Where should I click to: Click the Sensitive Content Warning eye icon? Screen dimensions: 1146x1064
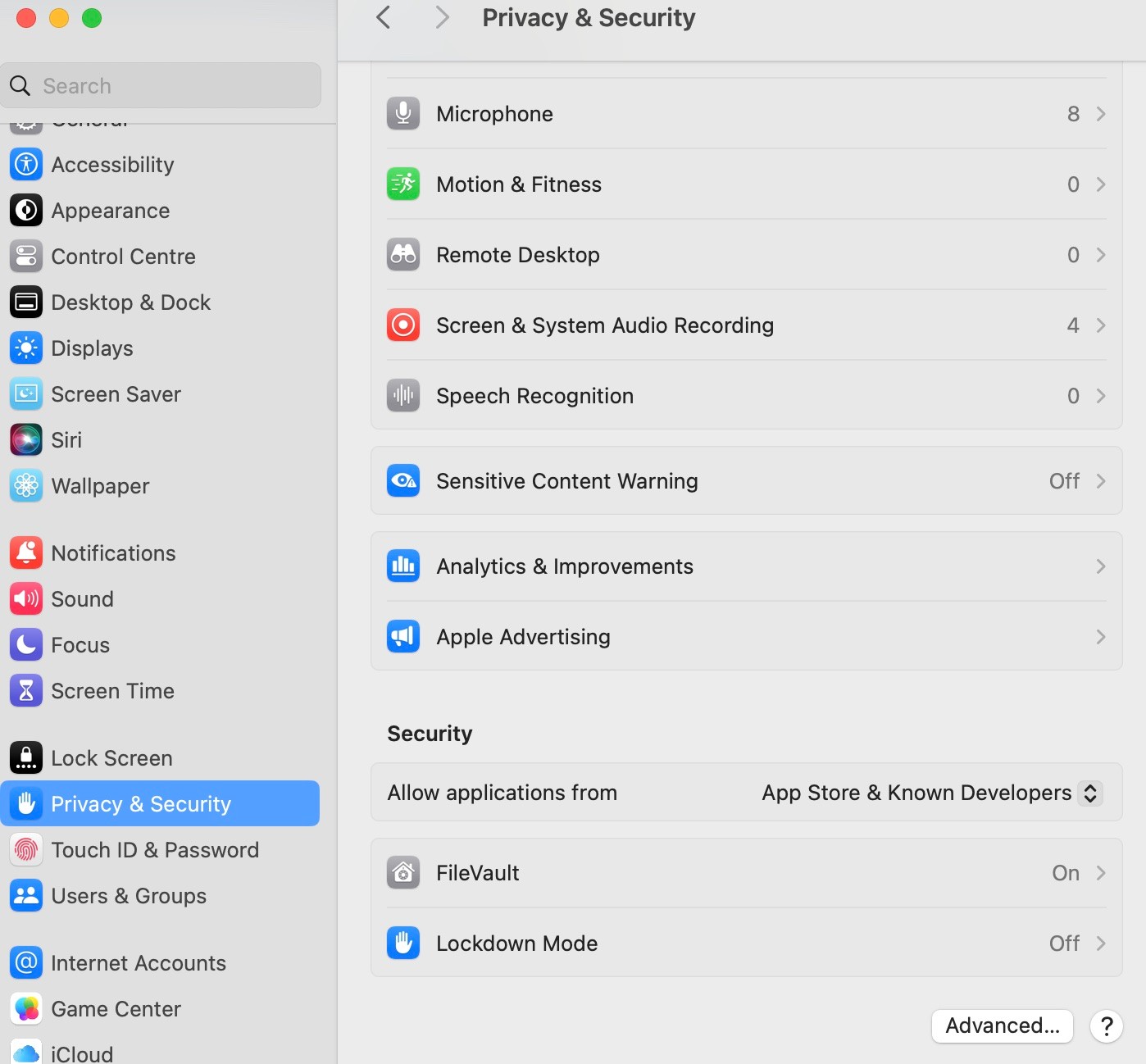pos(403,481)
